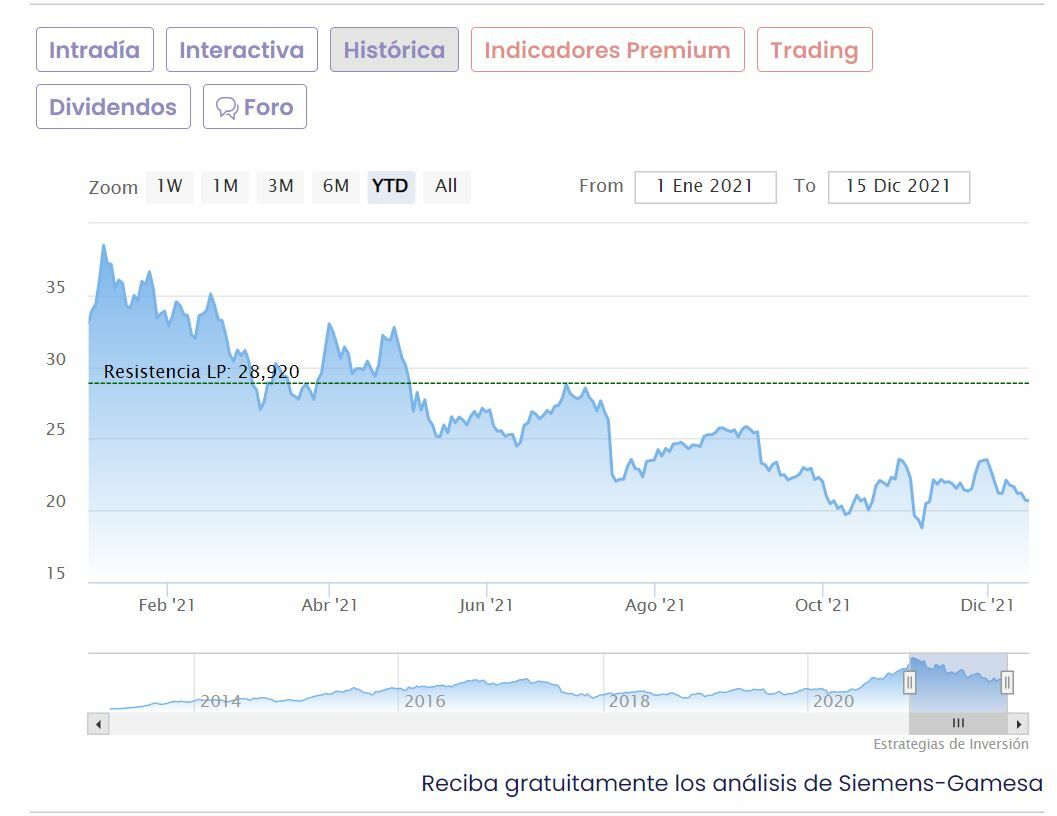
Task: Click the navigator right range handle
Action: point(1007,682)
